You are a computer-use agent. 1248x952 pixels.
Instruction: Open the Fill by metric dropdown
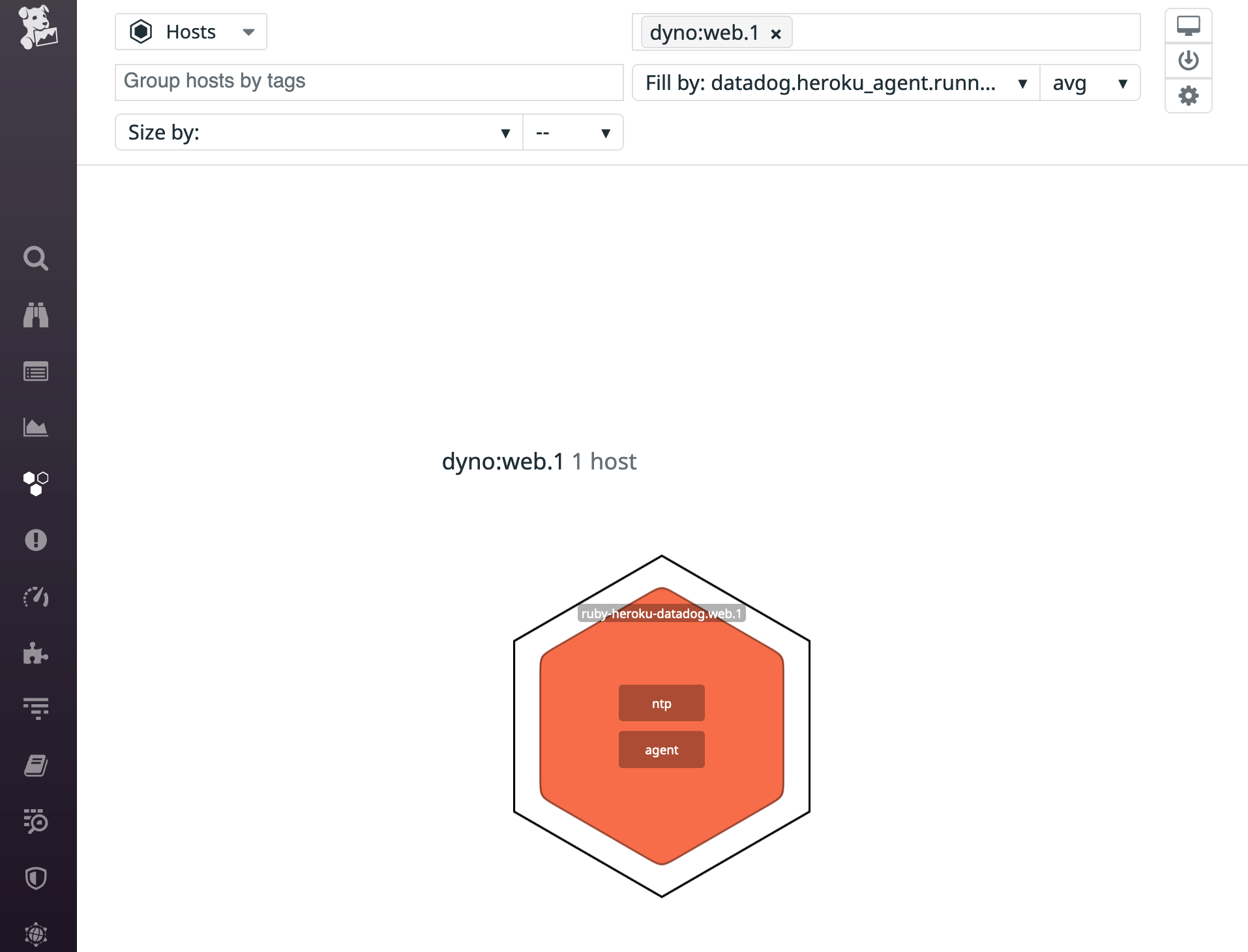point(835,83)
